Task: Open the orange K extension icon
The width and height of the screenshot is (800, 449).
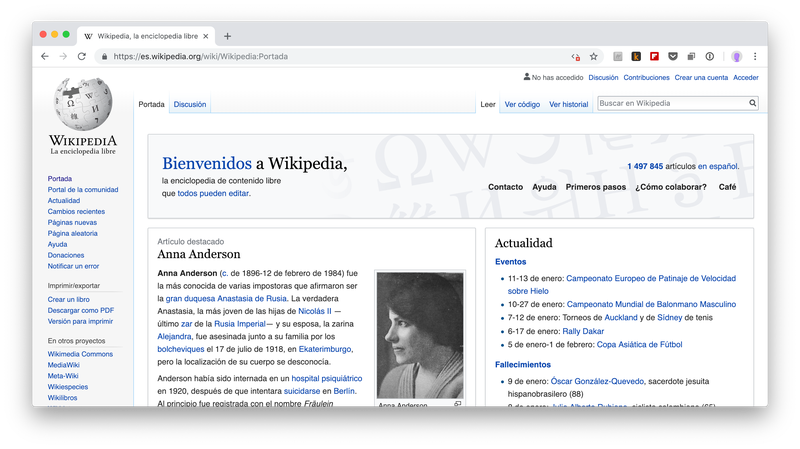Action: tap(636, 57)
